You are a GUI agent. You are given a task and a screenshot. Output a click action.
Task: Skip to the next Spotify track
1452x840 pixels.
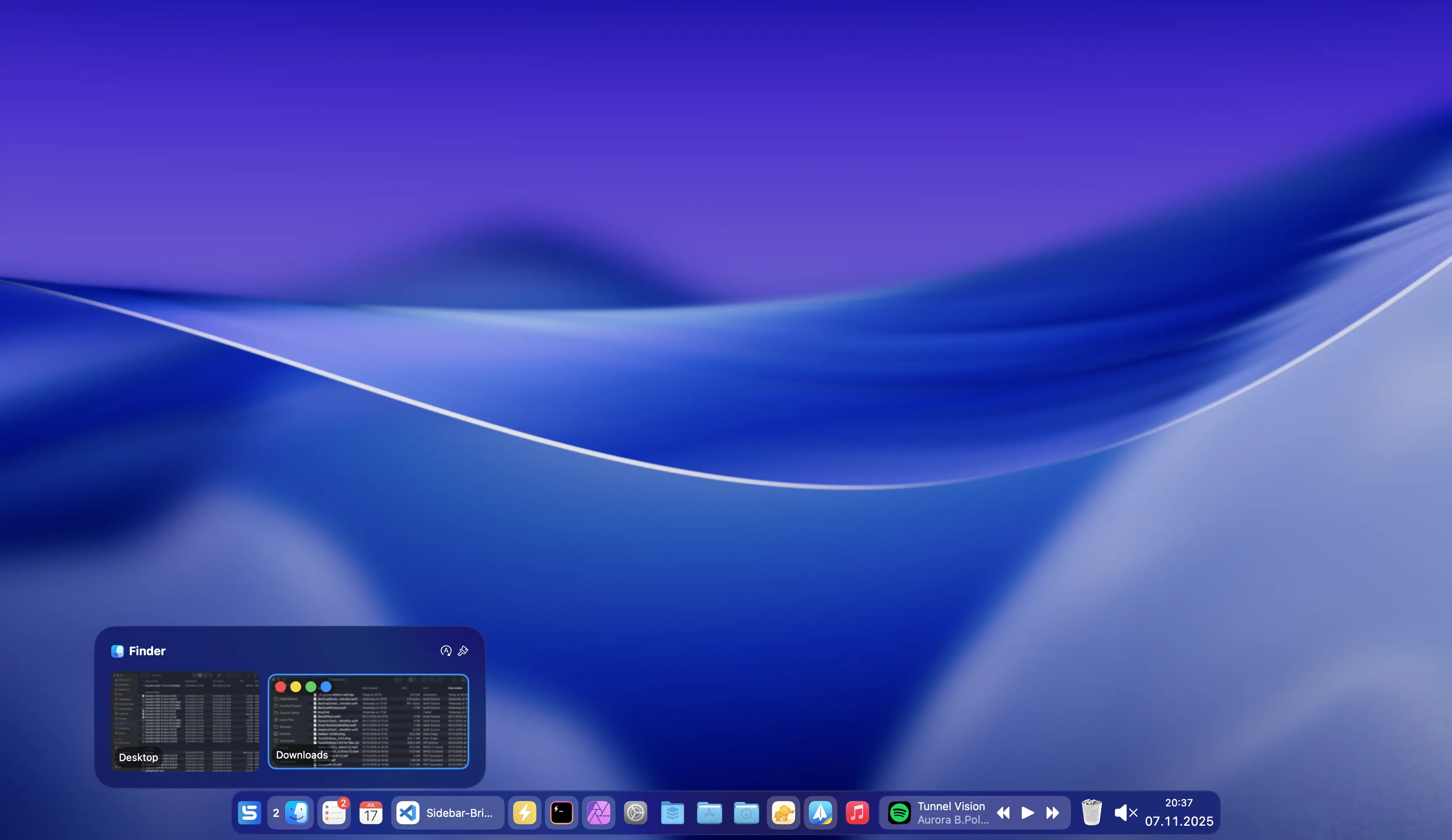[1053, 812]
